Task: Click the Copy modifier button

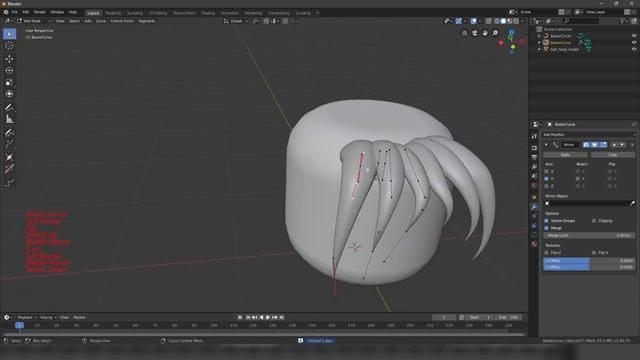Action: pos(613,155)
